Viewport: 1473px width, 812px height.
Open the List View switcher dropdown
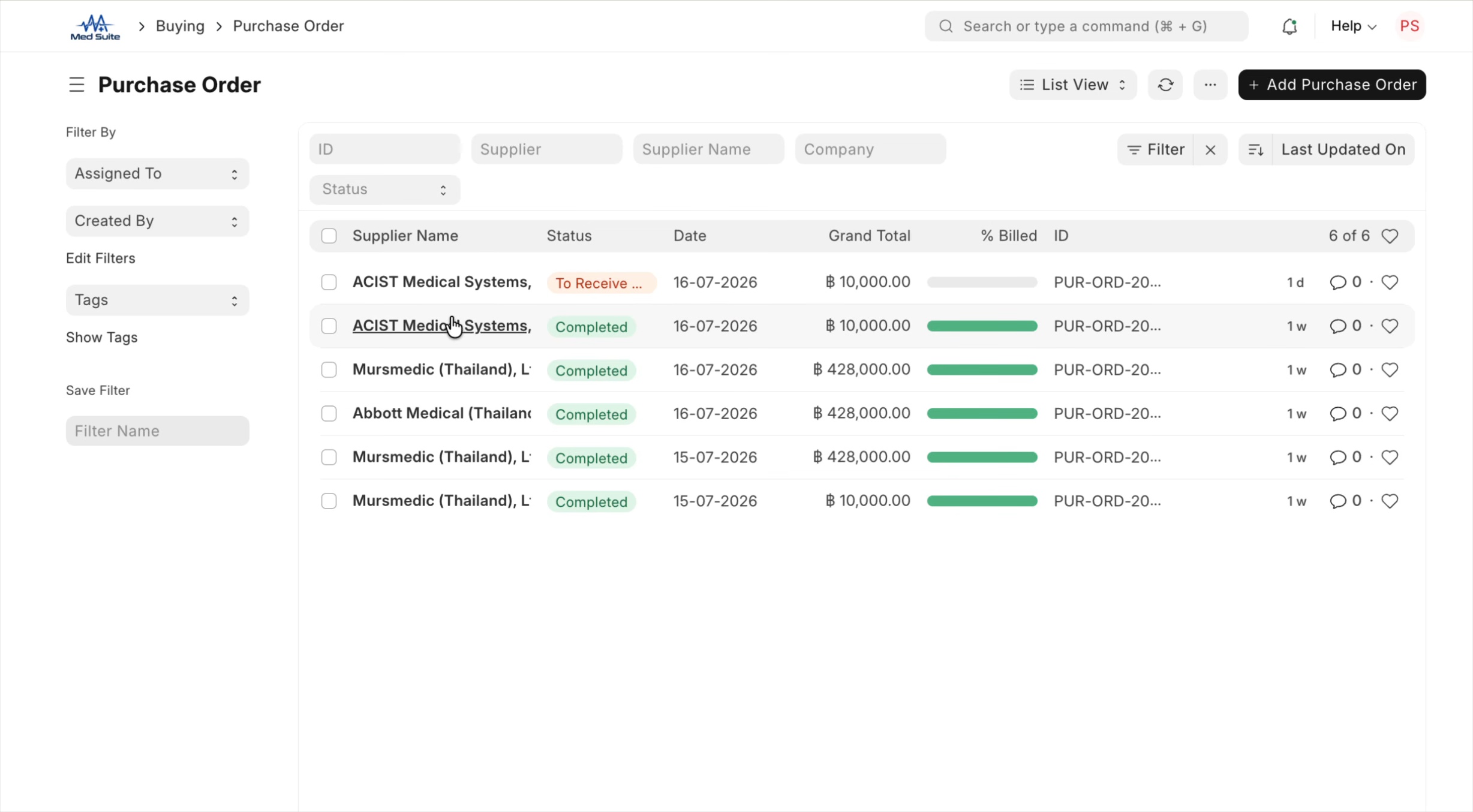[1072, 85]
